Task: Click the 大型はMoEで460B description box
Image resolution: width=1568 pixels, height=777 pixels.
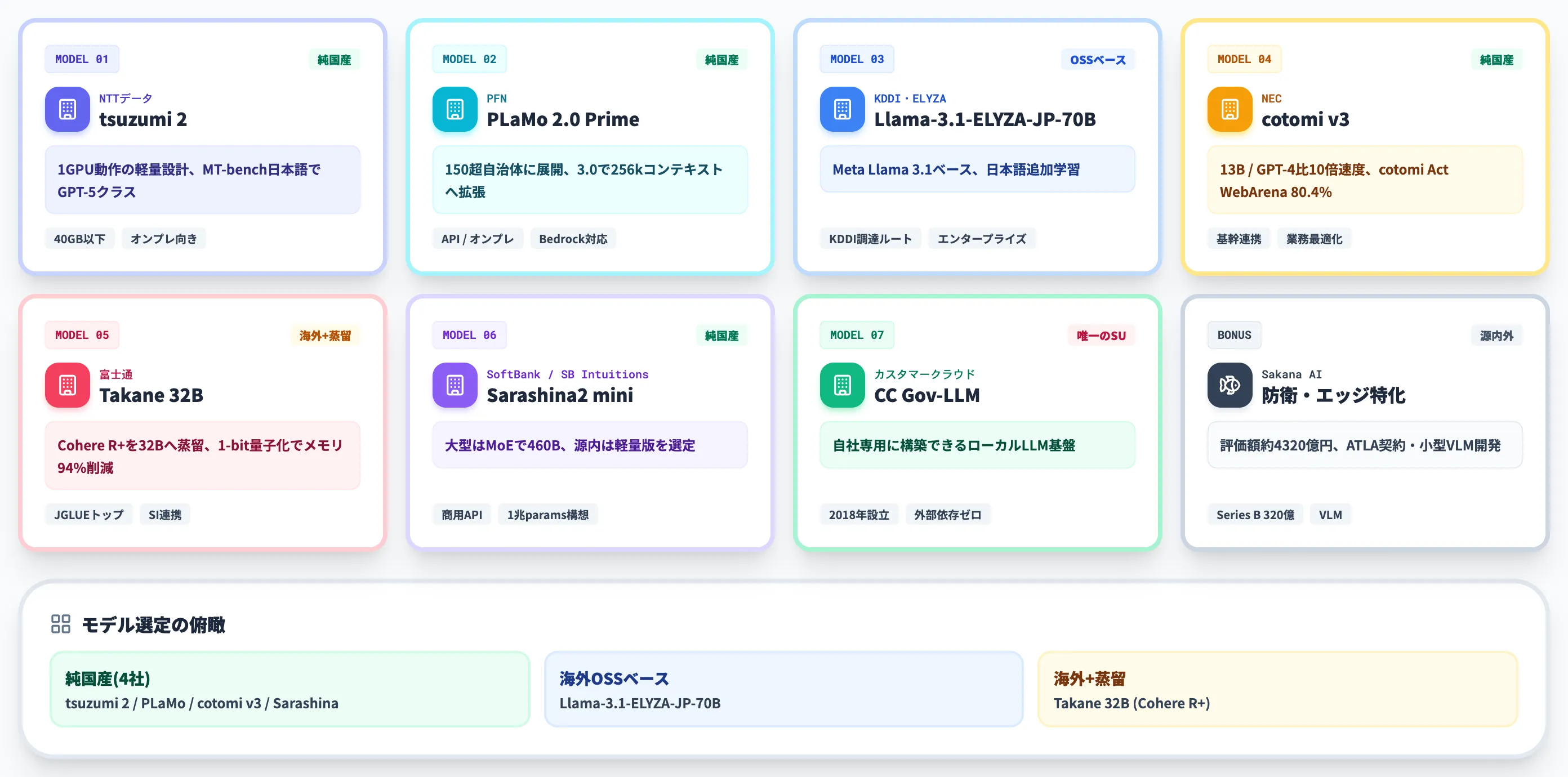Action: pos(590,445)
